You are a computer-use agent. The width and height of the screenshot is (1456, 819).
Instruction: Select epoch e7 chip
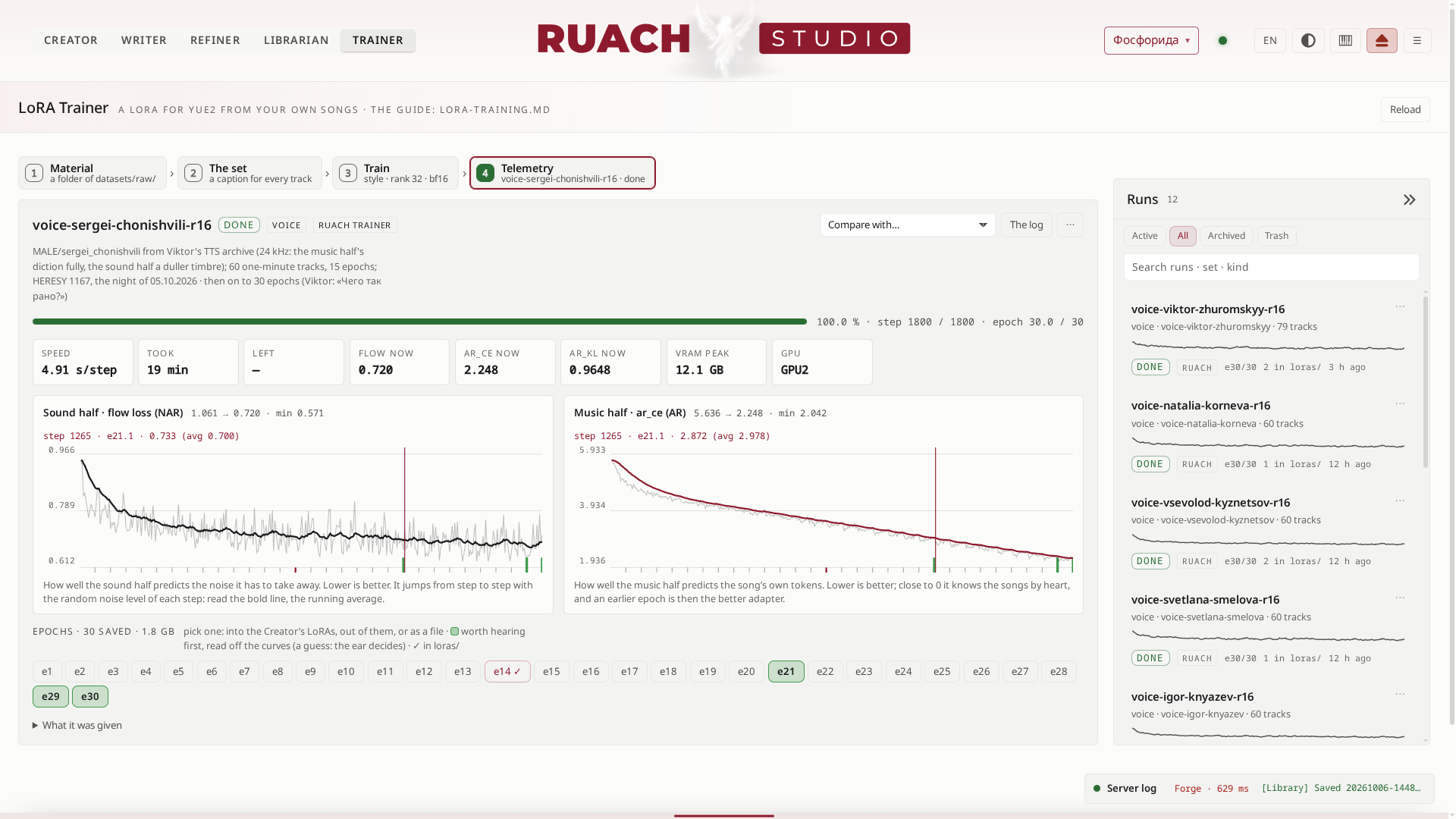[x=244, y=671]
